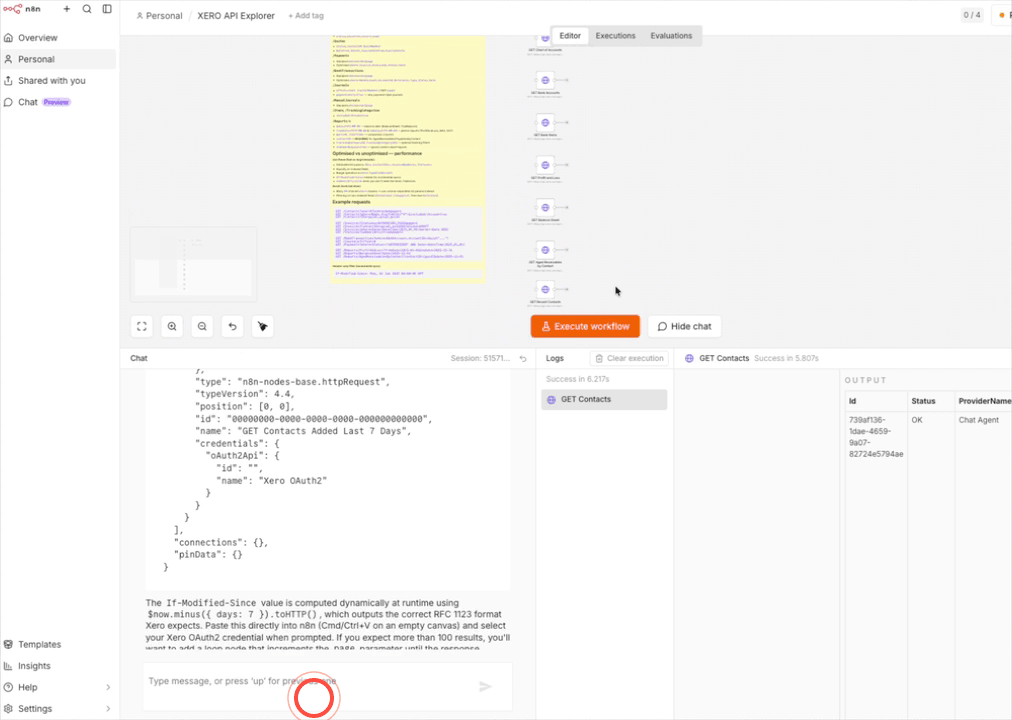The image size is (1012, 720).
Task: Click the canvas minimap
Action: tap(194, 264)
